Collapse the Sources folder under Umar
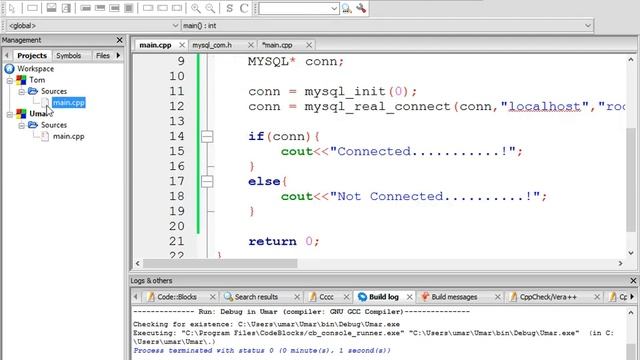 [x=22, y=125]
